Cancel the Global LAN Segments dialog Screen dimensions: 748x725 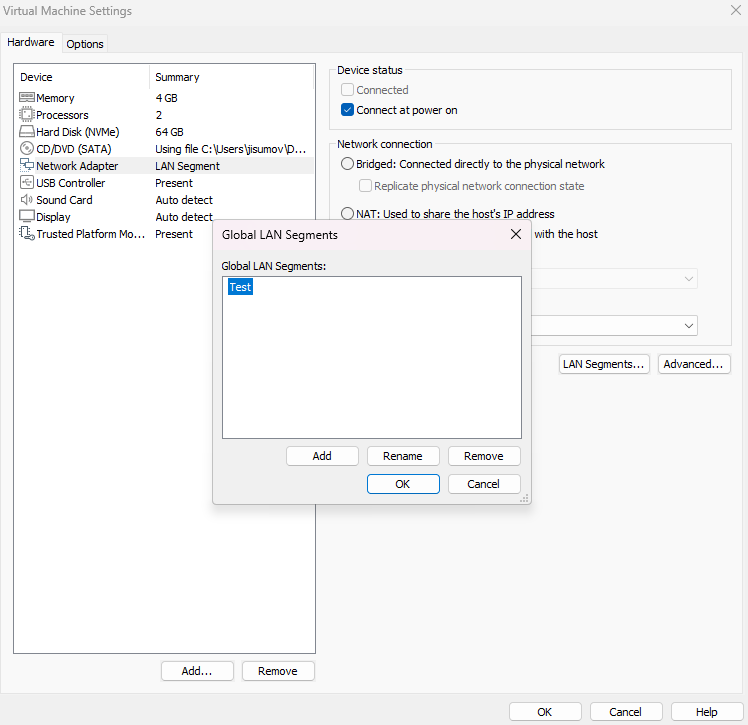click(484, 484)
